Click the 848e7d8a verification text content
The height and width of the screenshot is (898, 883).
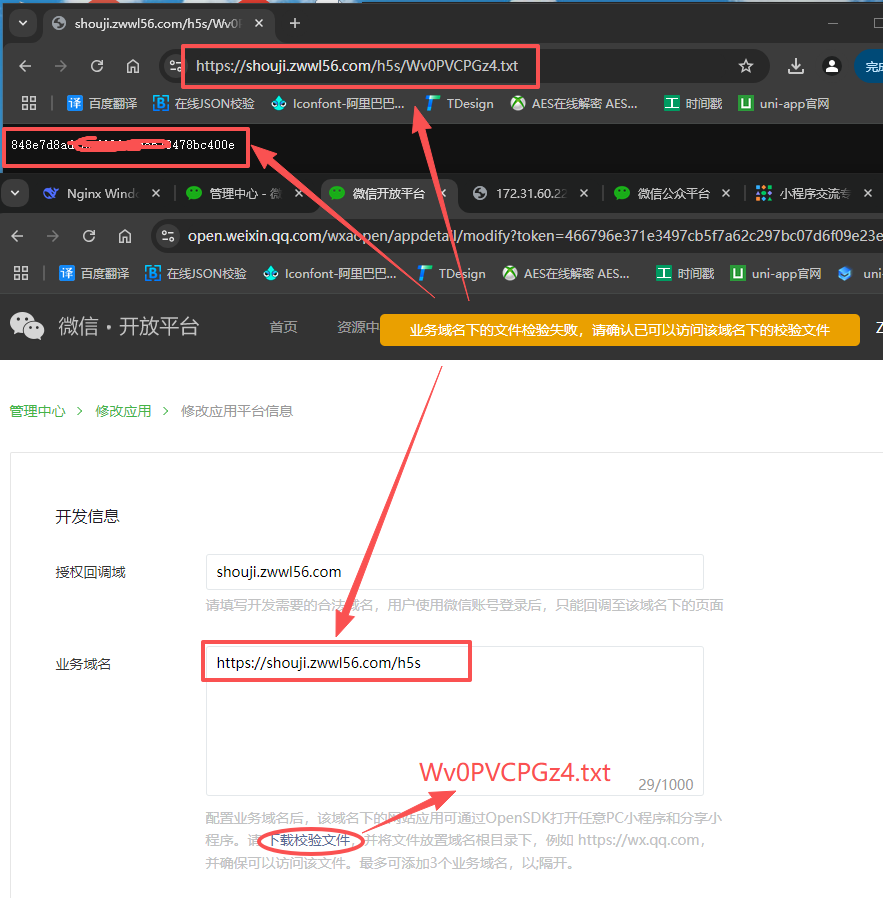(x=123, y=145)
